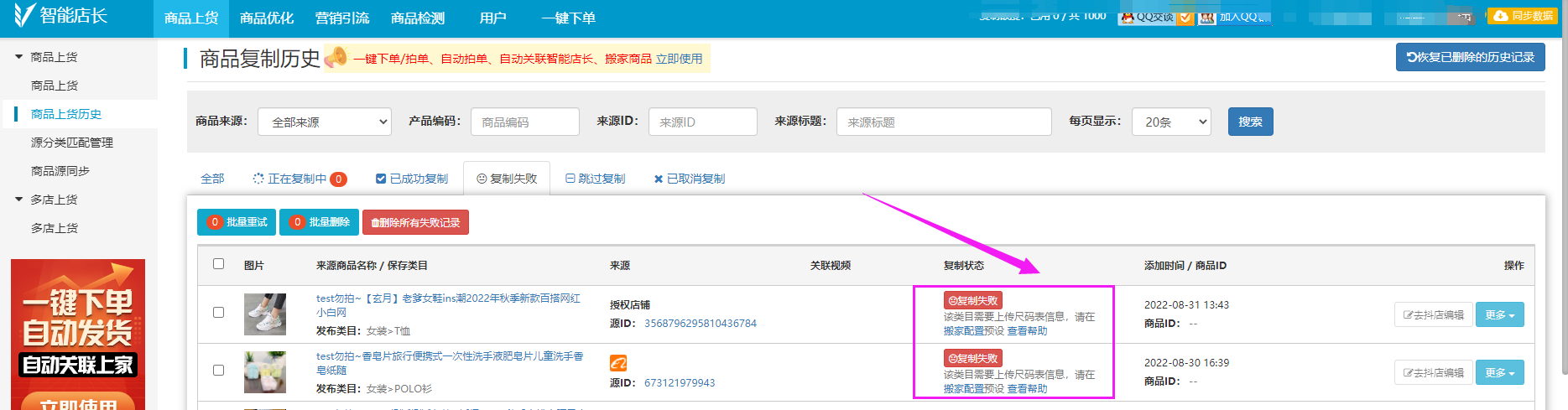Open the 商品来源 全部来源 dropdown
This screenshot has width=1568, height=410.
point(325,122)
